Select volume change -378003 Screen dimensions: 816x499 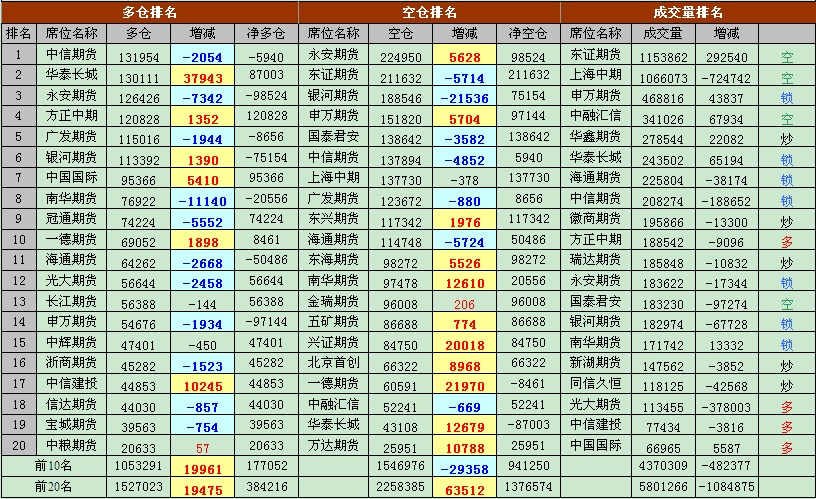(x=726, y=407)
